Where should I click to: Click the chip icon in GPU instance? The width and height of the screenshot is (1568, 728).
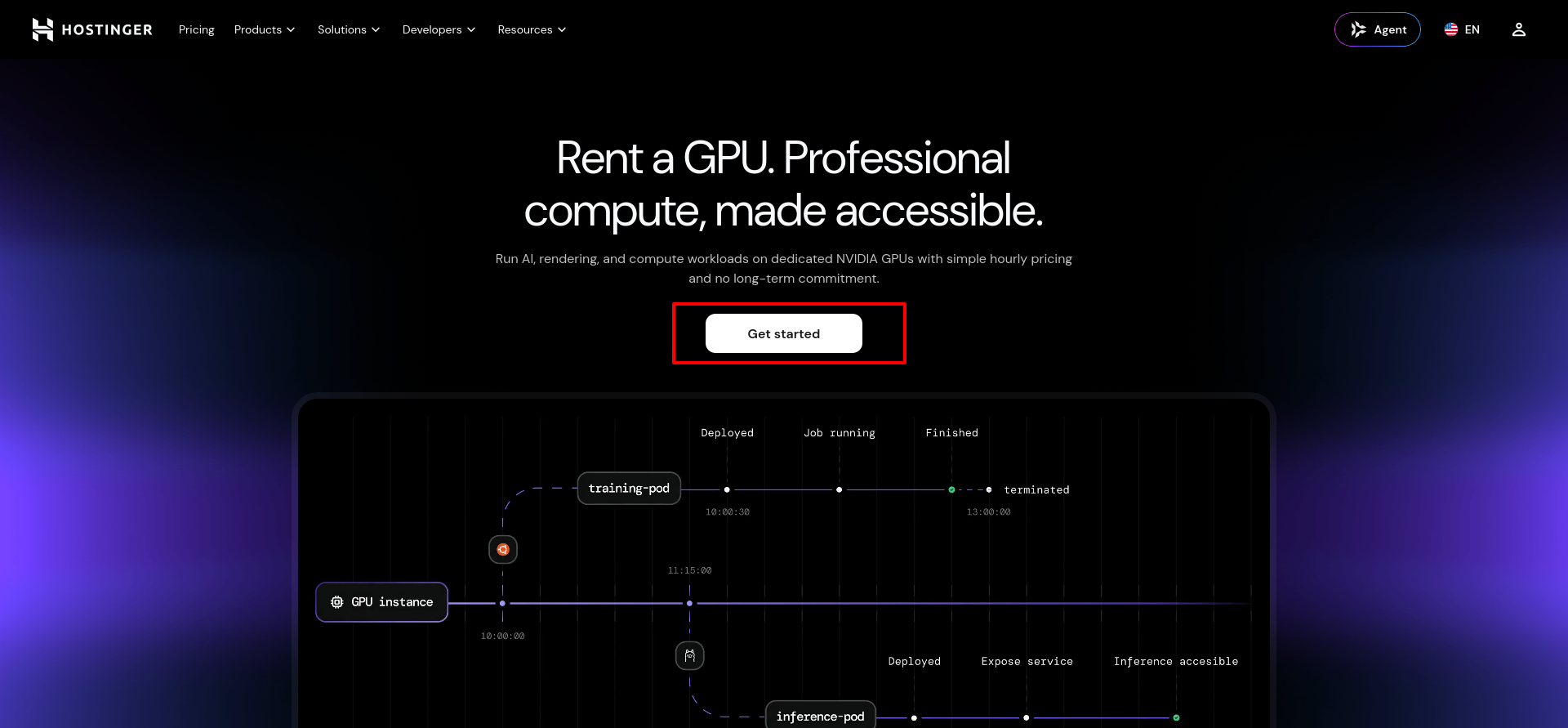pos(336,602)
